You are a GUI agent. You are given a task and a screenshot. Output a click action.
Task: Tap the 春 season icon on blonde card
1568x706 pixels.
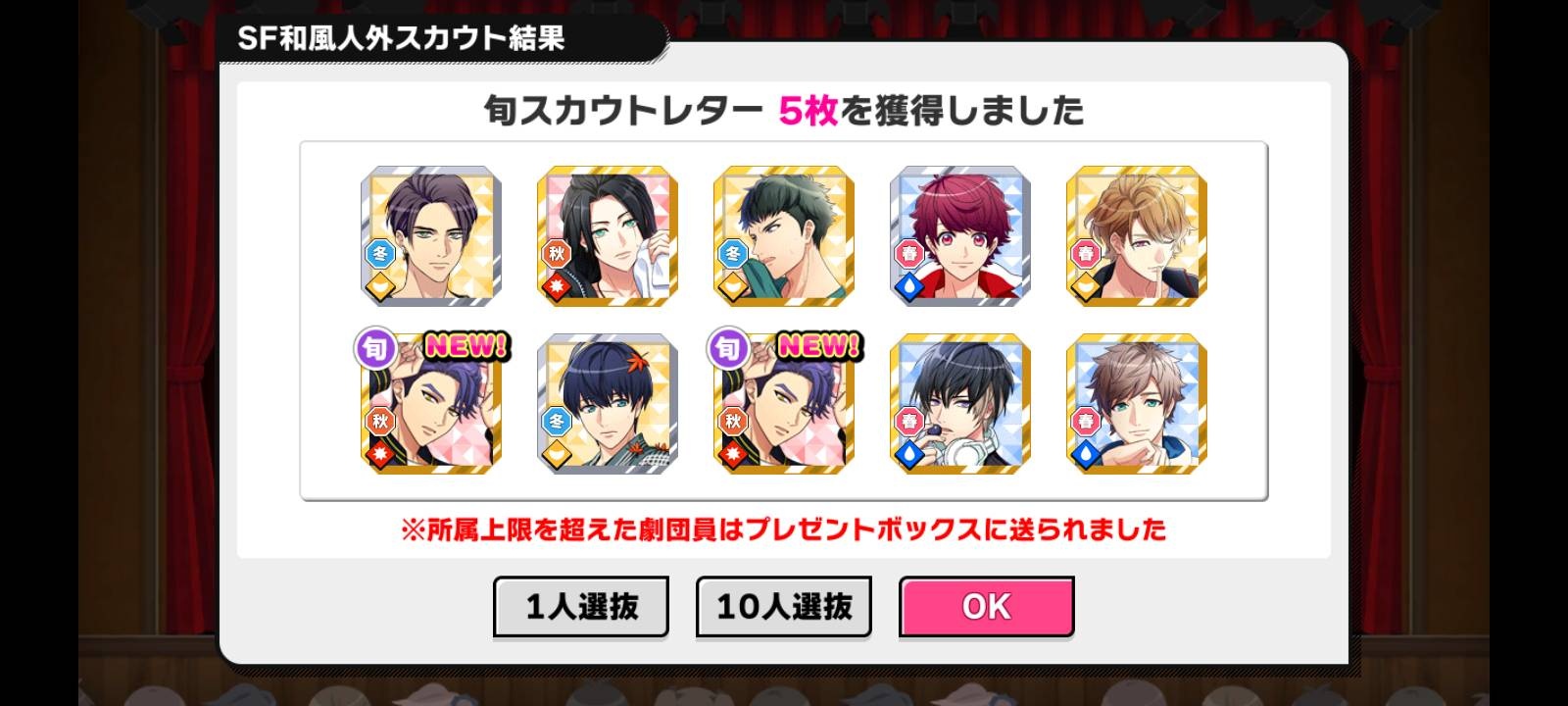tap(1086, 254)
